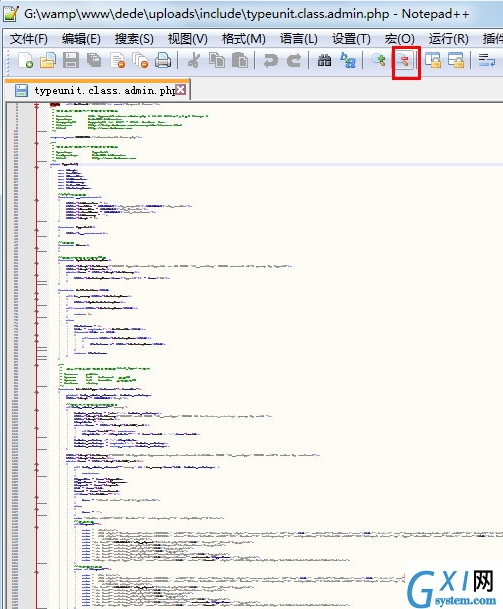Toggle the word wrap toolbar icon

487,61
